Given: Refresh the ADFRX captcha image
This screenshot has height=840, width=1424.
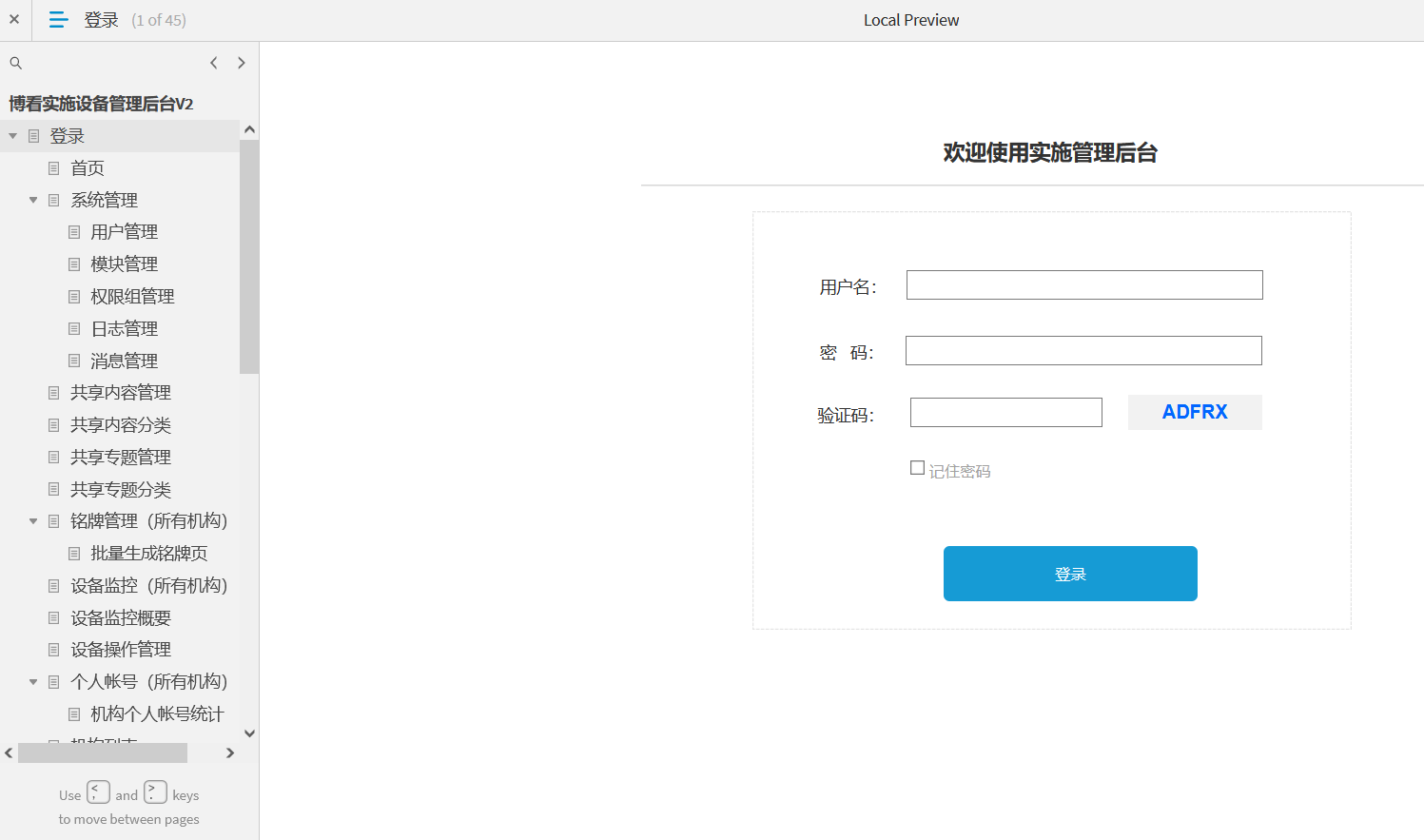Looking at the screenshot, I should tap(1195, 412).
